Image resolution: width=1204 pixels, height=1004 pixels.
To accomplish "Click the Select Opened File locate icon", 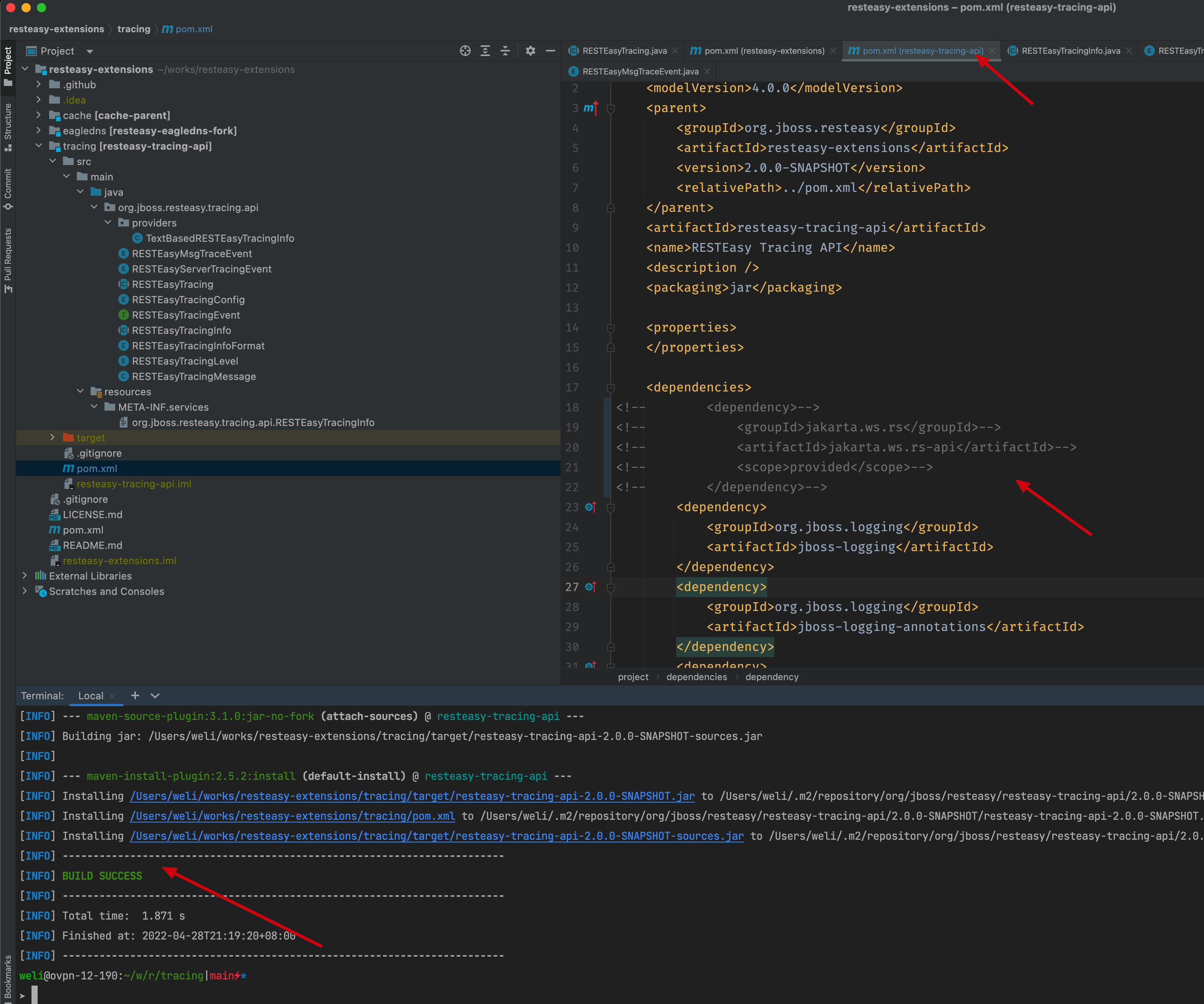I will tap(465, 51).
